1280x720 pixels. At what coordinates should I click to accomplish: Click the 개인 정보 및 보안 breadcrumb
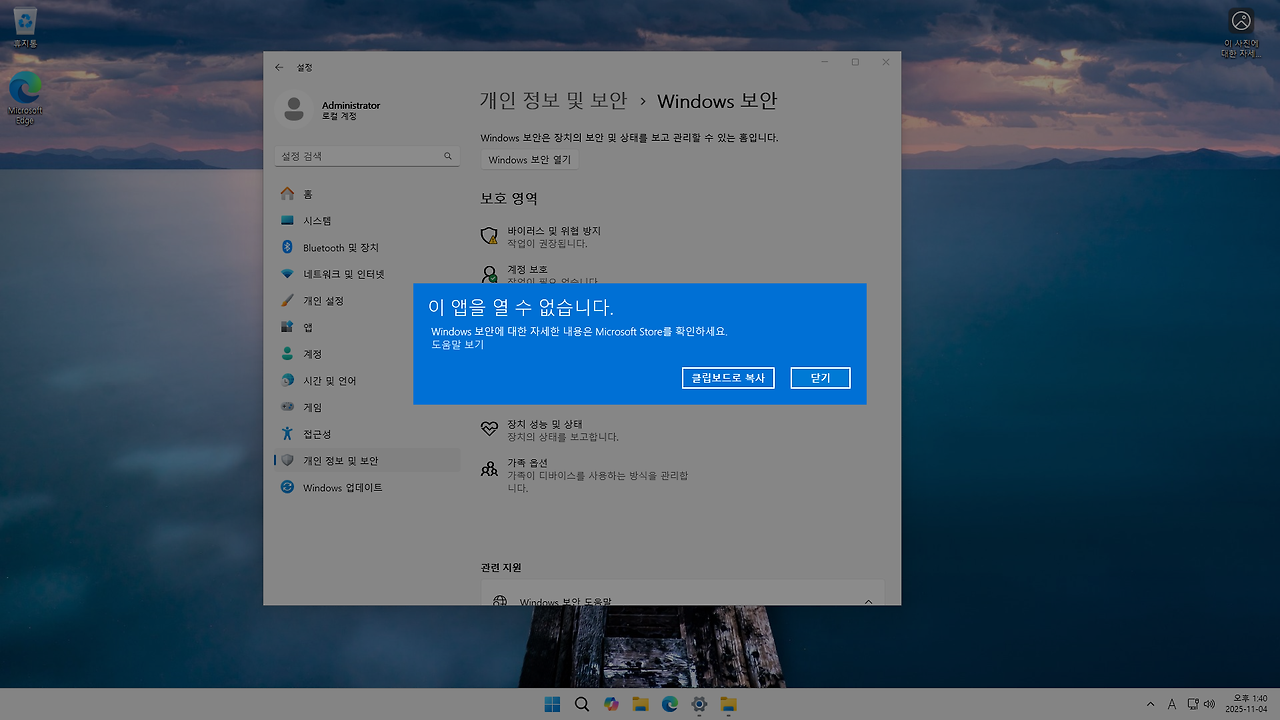[553, 101]
